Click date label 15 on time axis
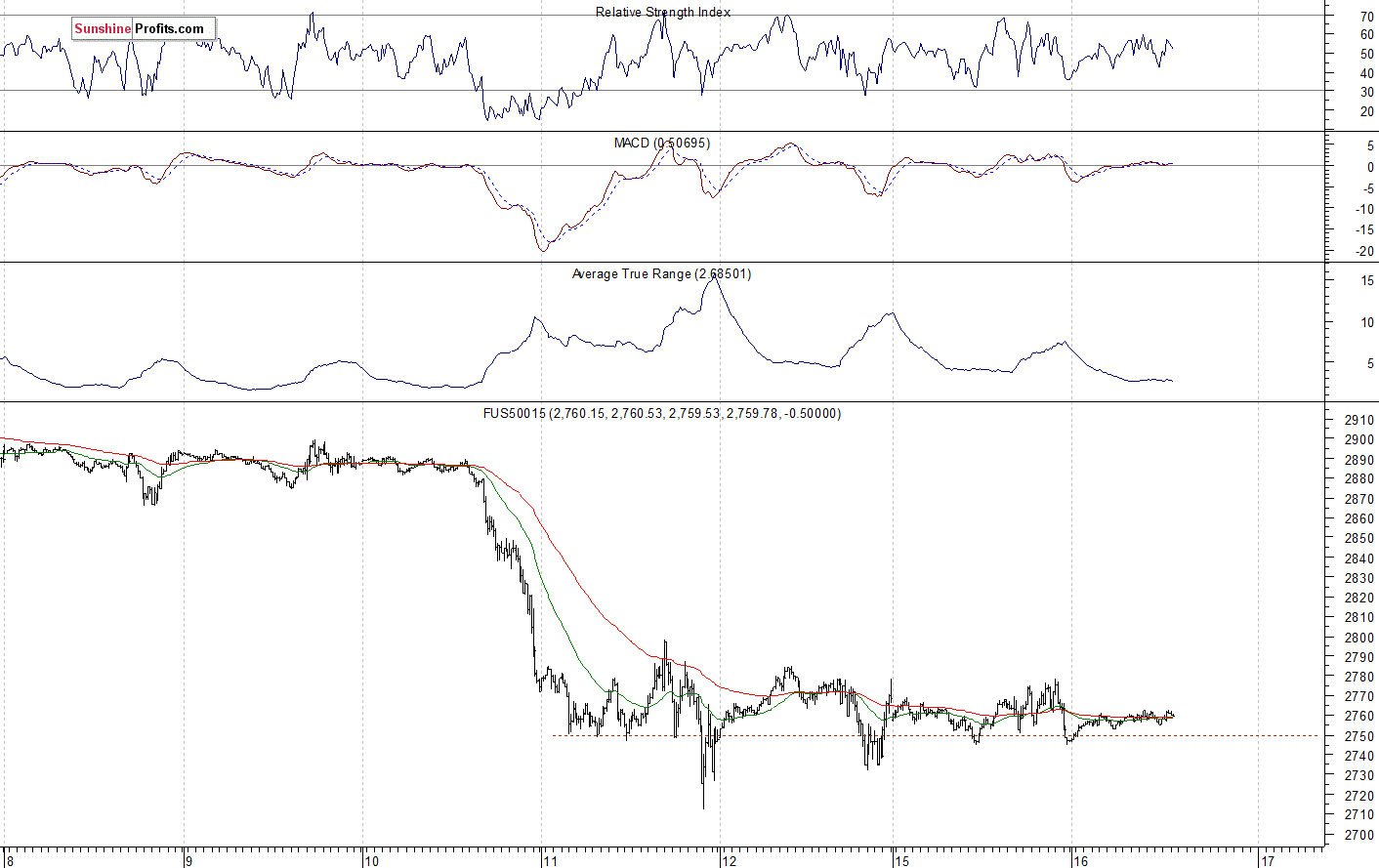Screen dimensions: 1379x868 (901, 861)
